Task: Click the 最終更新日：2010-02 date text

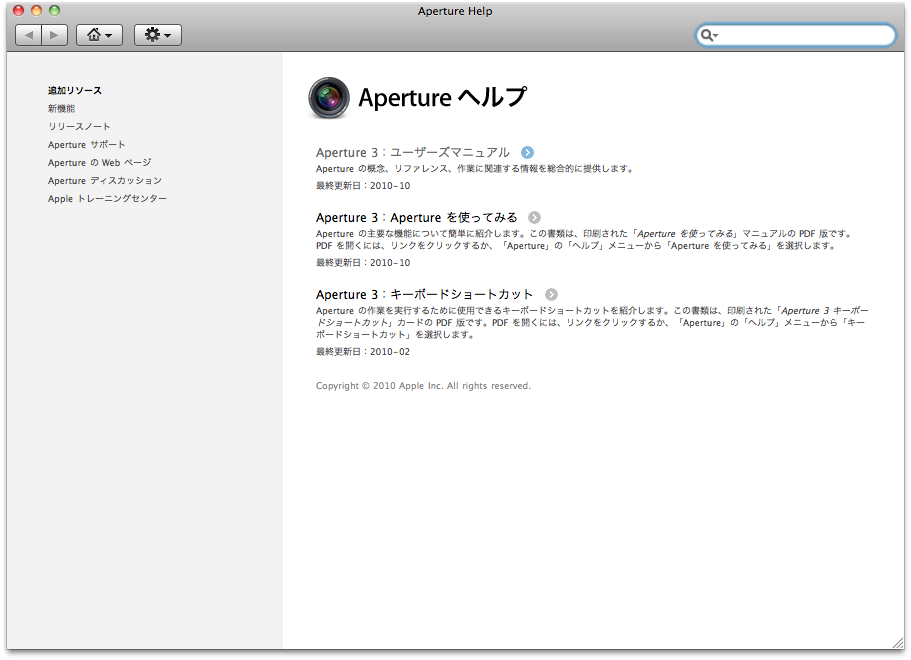Action: [363, 352]
